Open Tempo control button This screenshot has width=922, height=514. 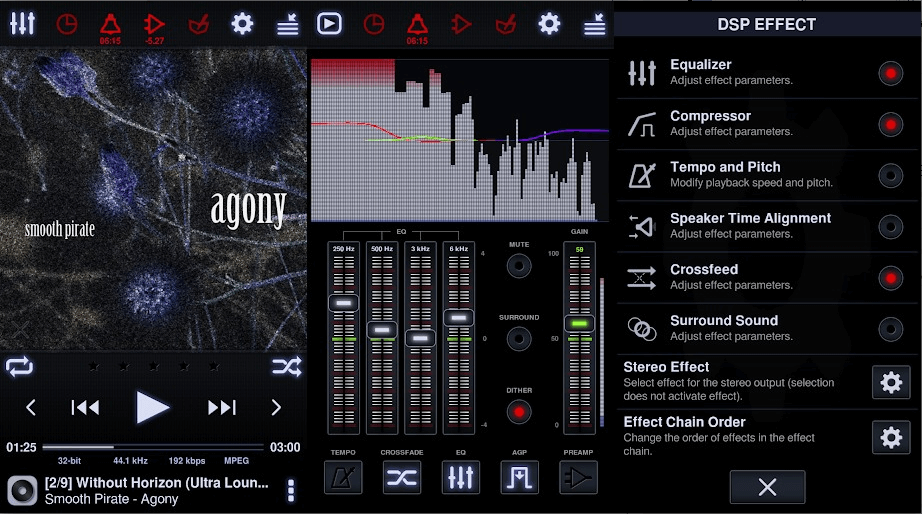coord(343,478)
